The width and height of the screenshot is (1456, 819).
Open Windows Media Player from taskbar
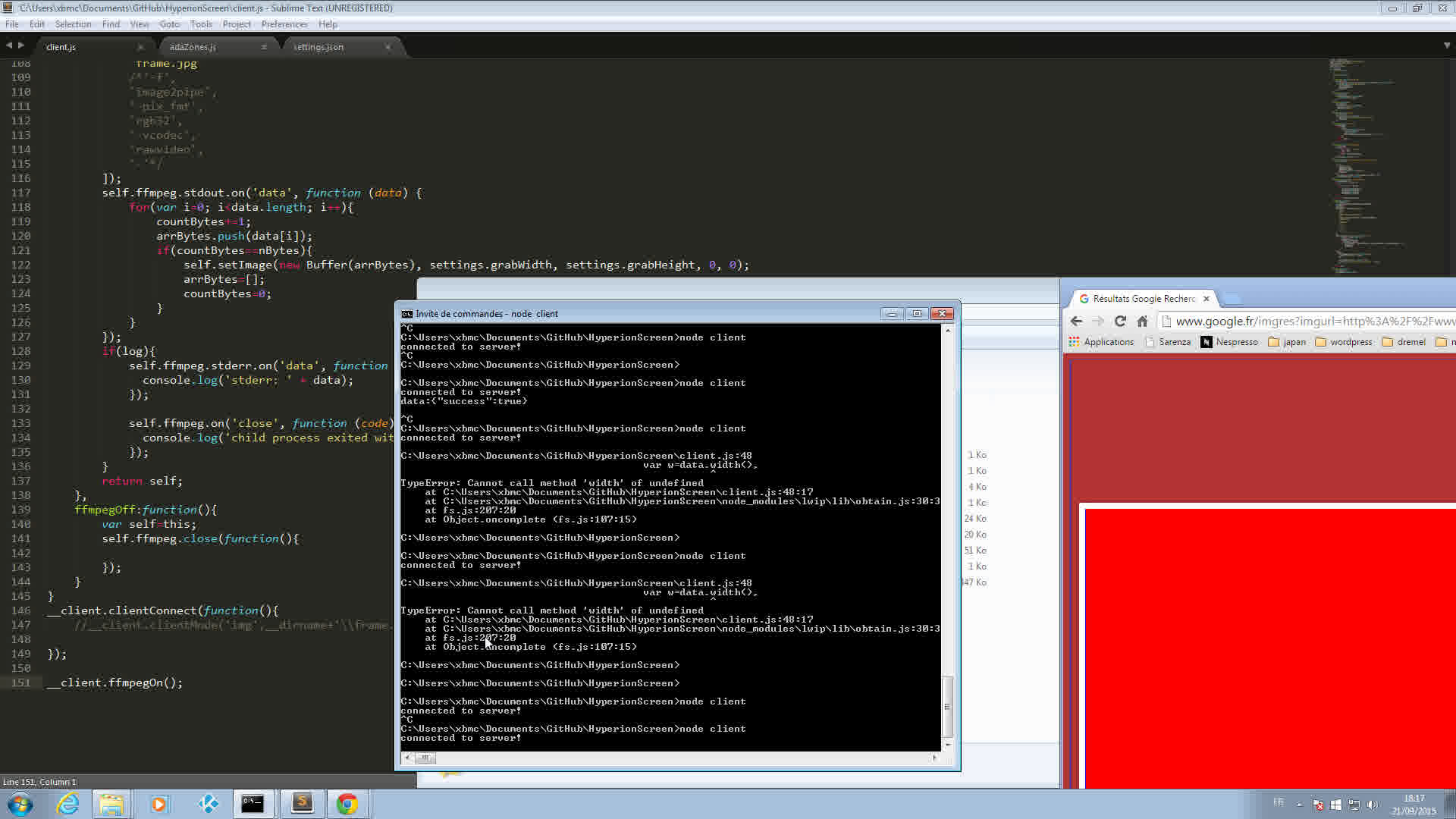click(x=159, y=804)
